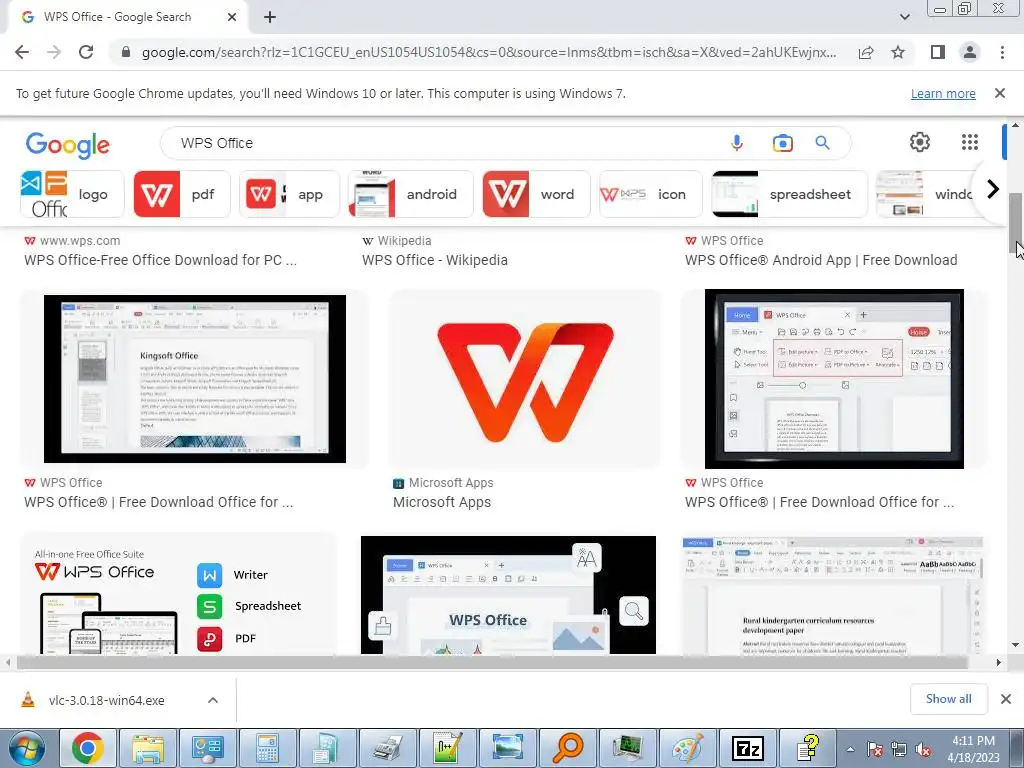The width and height of the screenshot is (1024, 768).
Task: Click the vertical page scrollbar thumb
Action: click(1016, 221)
